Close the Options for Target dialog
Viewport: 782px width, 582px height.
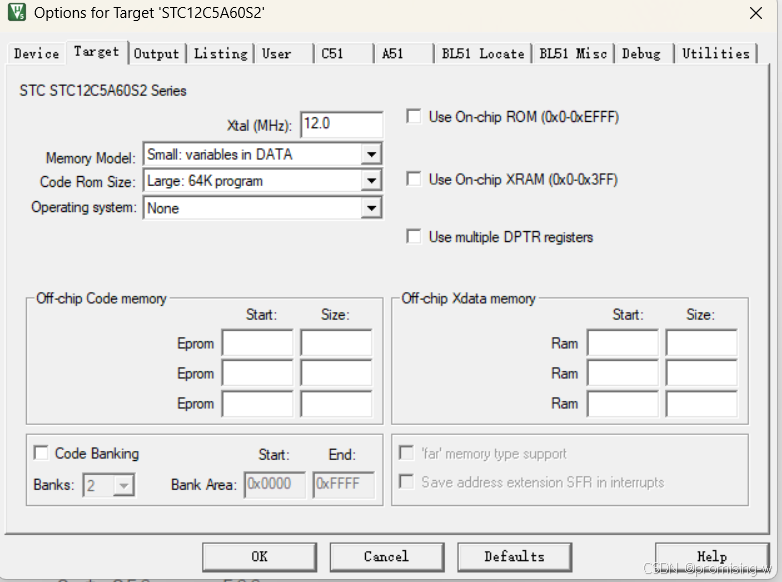(756, 13)
